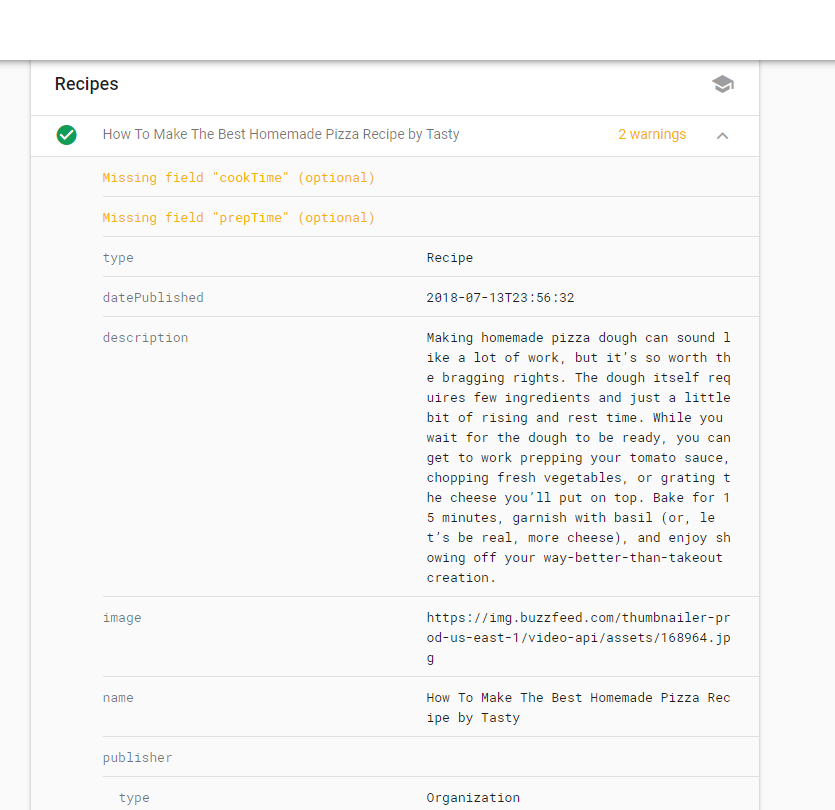This screenshot has height=810, width=835.
Task: Select the type row with value Recipe
Action: pos(430,257)
